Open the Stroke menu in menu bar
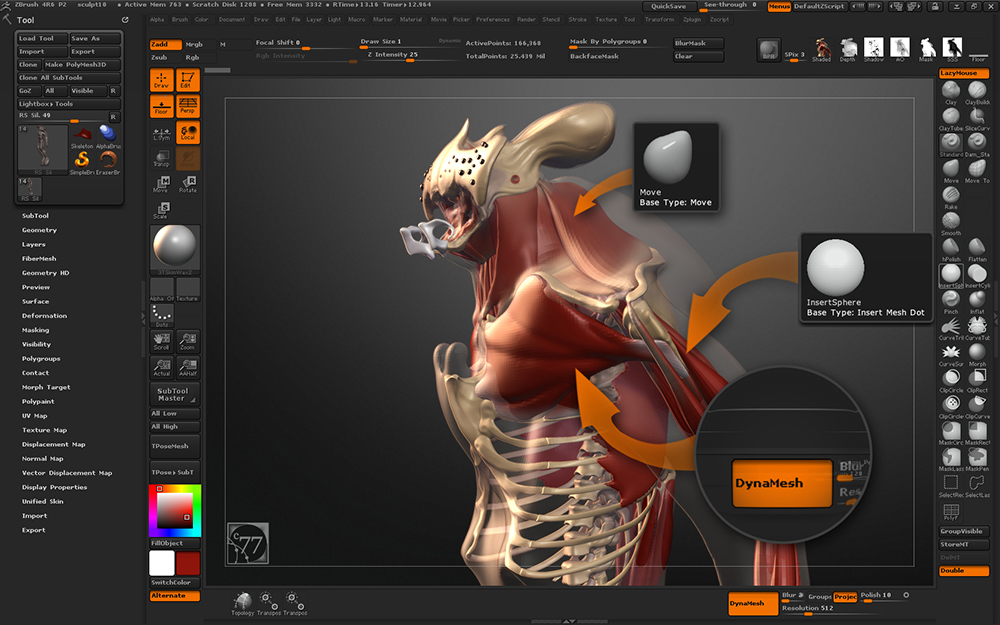1000x625 pixels. point(578,20)
